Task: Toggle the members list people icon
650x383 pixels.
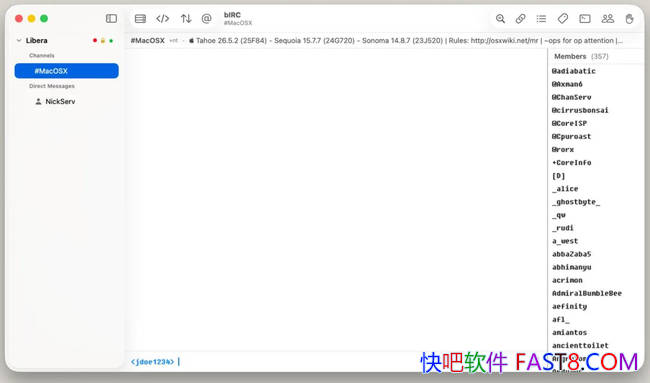Action: tap(608, 19)
